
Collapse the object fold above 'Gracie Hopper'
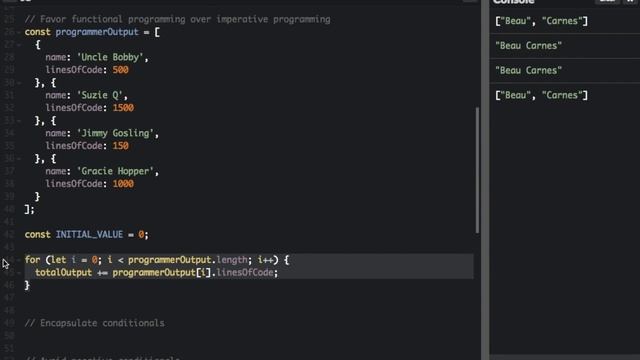coord(19,159)
